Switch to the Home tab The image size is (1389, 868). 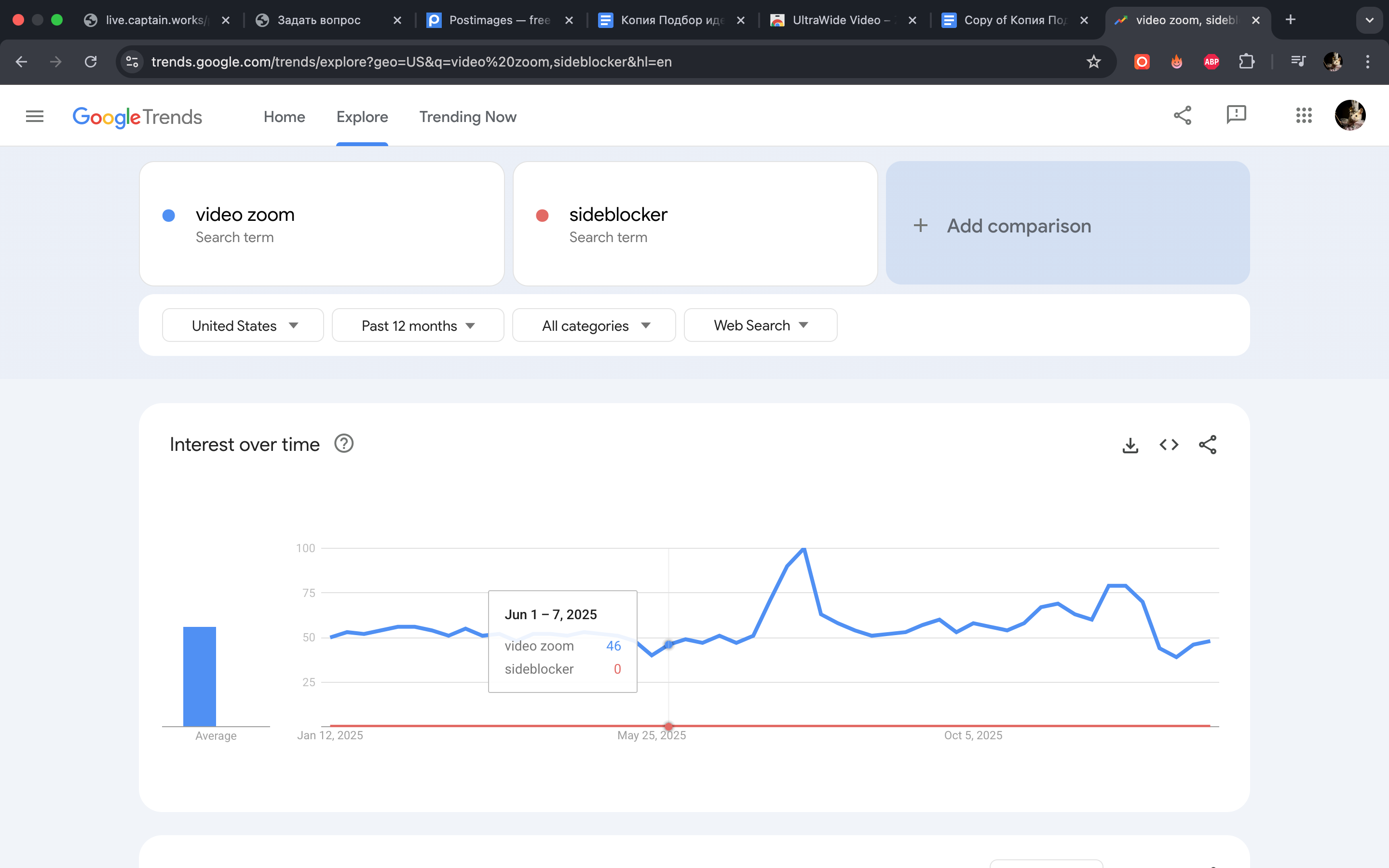(284, 117)
